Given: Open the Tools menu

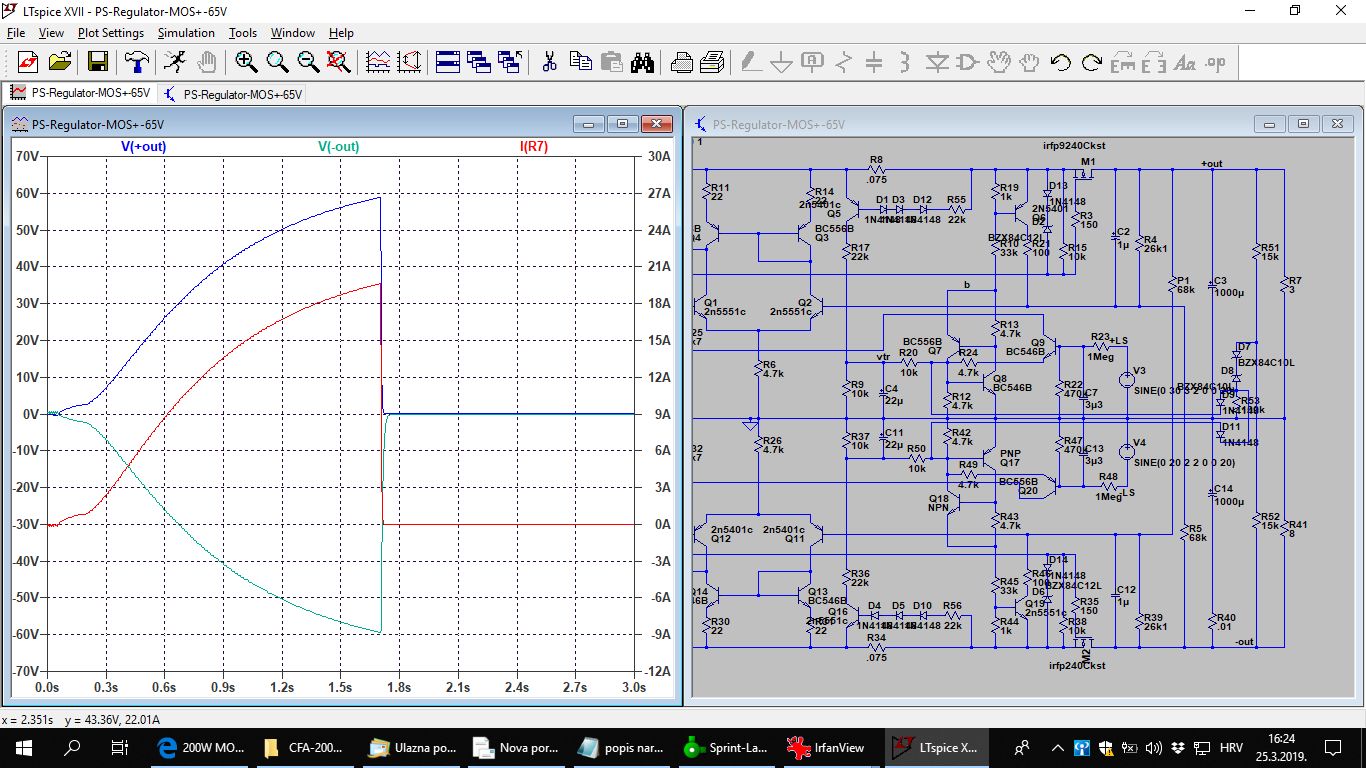Looking at the screenshot, I should pos(243,33).
